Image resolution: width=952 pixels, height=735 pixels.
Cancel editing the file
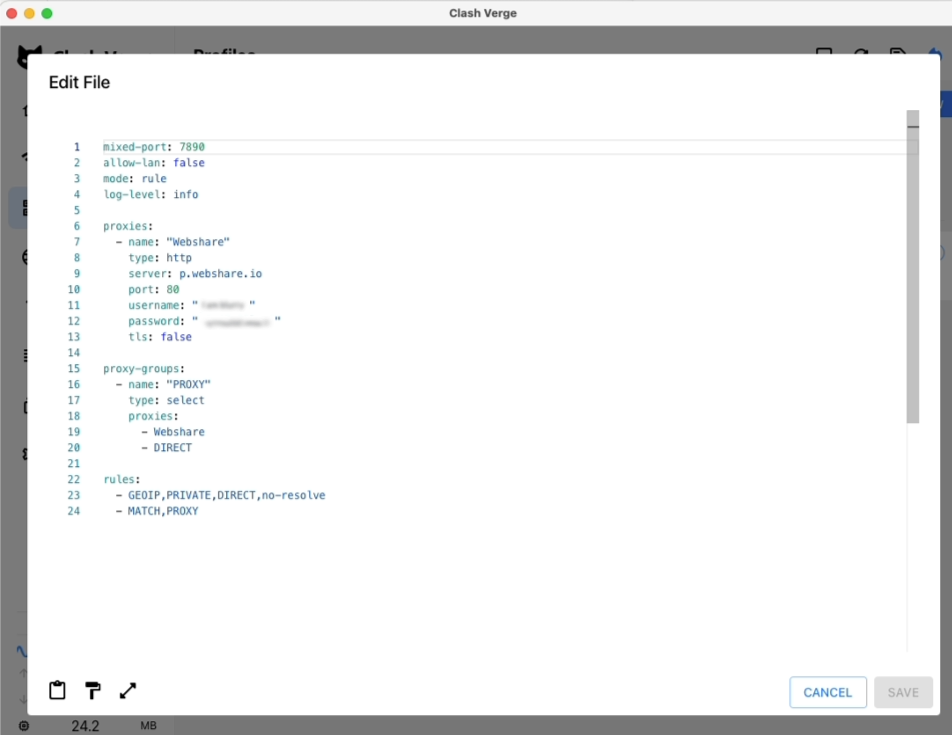tap(828, 693)
